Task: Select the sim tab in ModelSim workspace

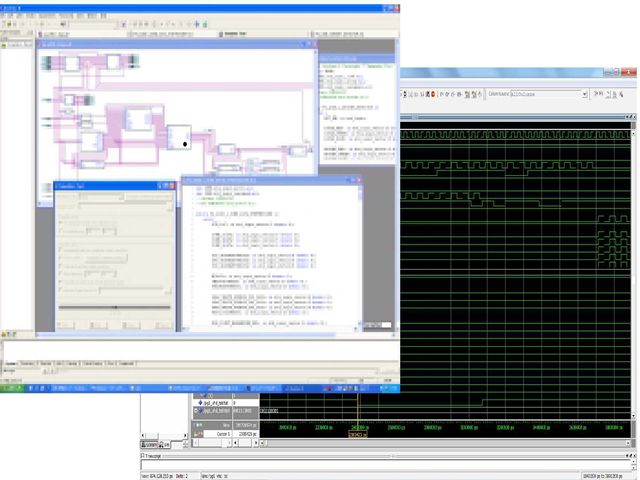Action: (164, 444)
